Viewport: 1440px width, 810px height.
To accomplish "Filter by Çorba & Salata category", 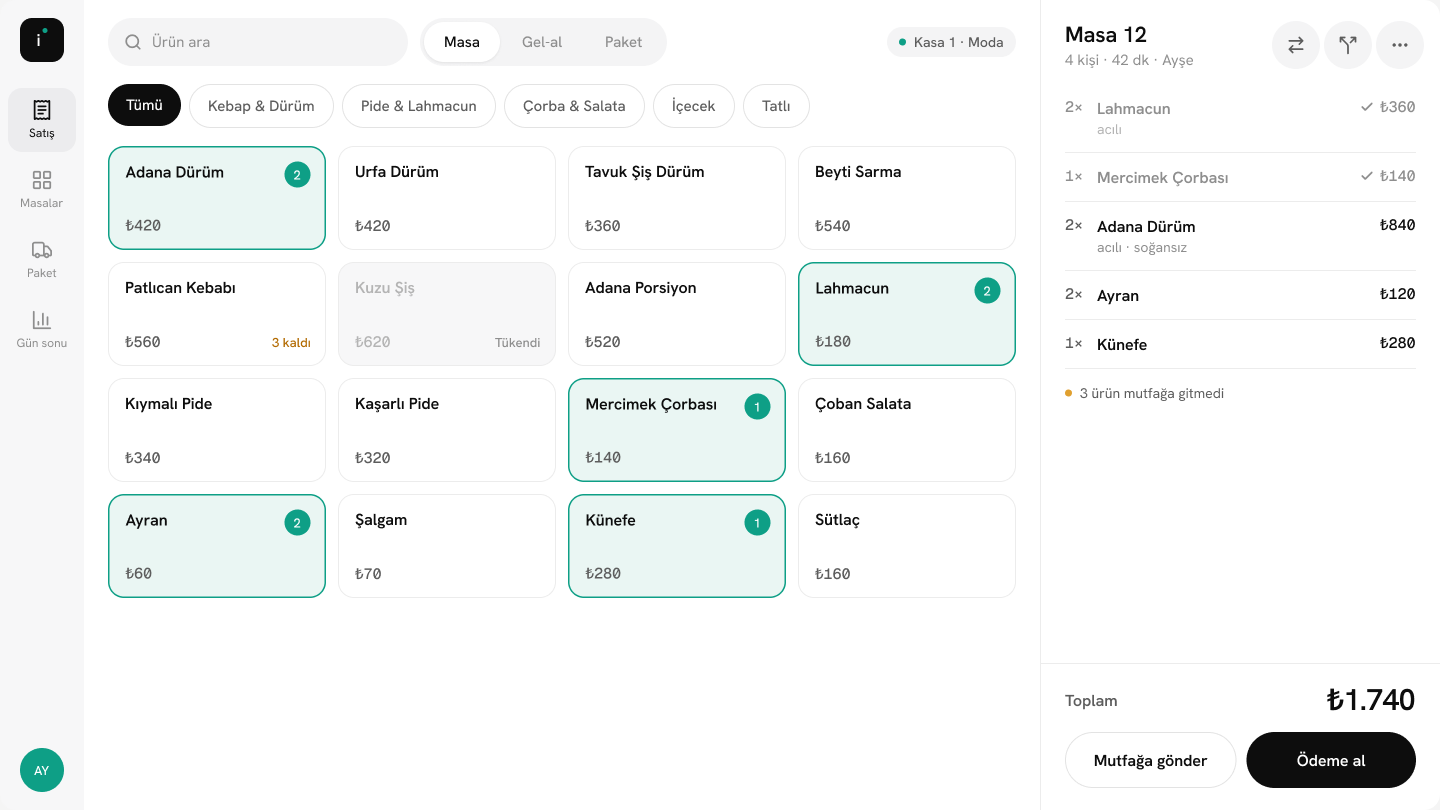I will pyautogui.click(x=574, y=105).
